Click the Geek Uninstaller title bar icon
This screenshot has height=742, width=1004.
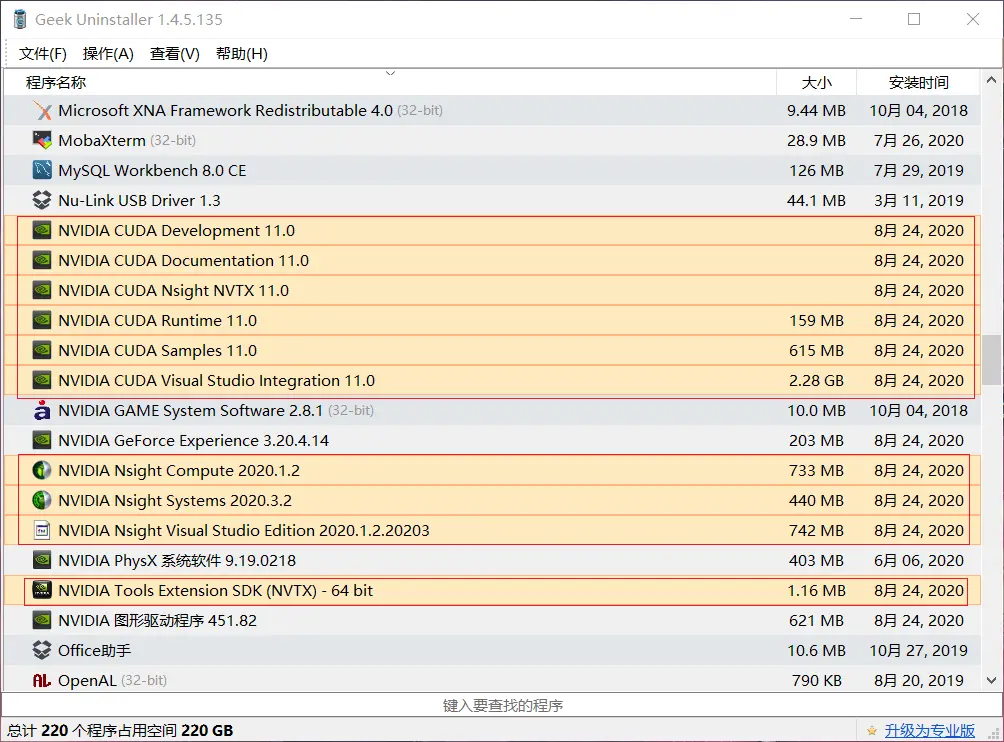pos(18,19)
